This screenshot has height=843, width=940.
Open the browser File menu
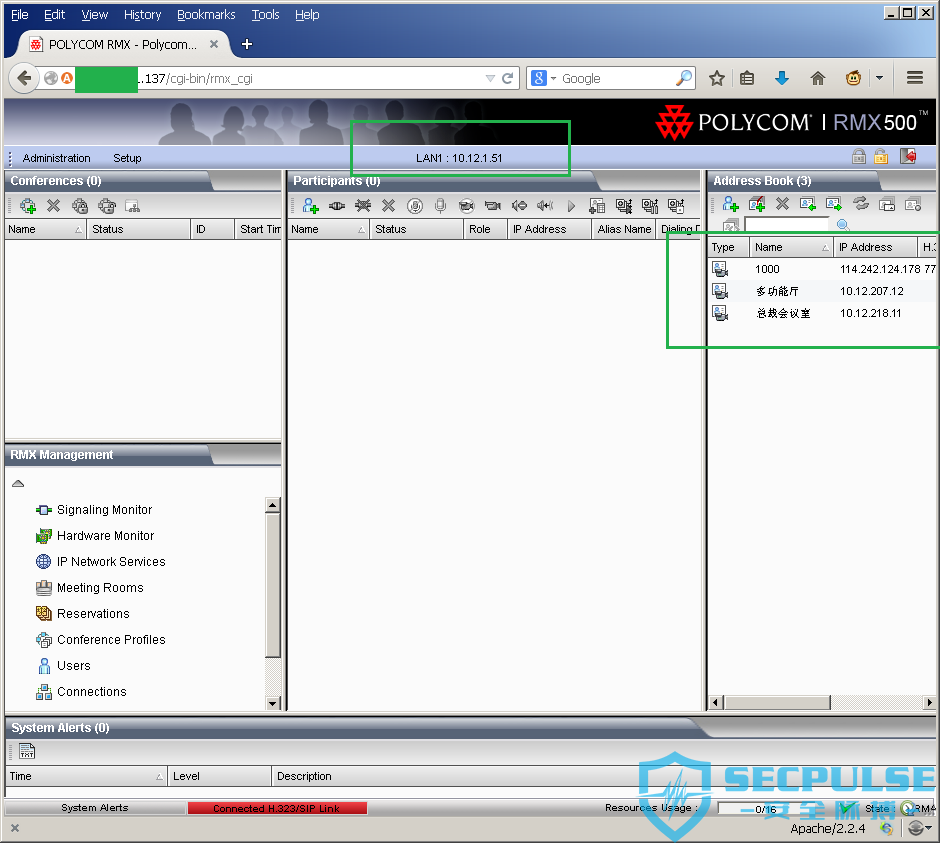tap(20, 14)
